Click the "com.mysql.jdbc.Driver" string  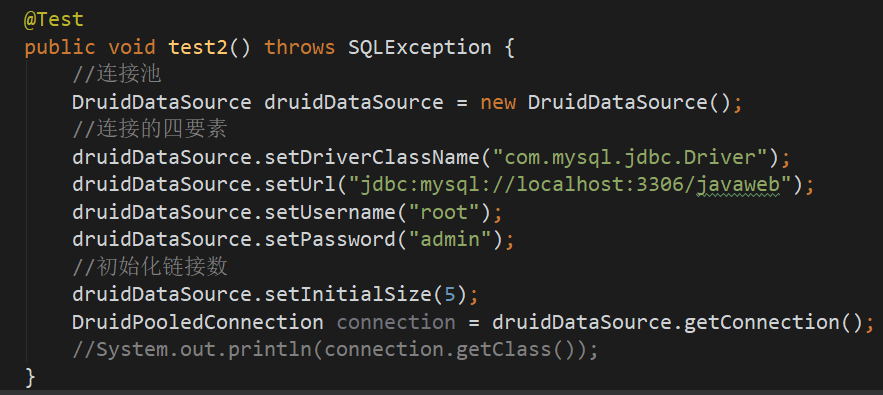pyautogui.click(x=631, y=157)
